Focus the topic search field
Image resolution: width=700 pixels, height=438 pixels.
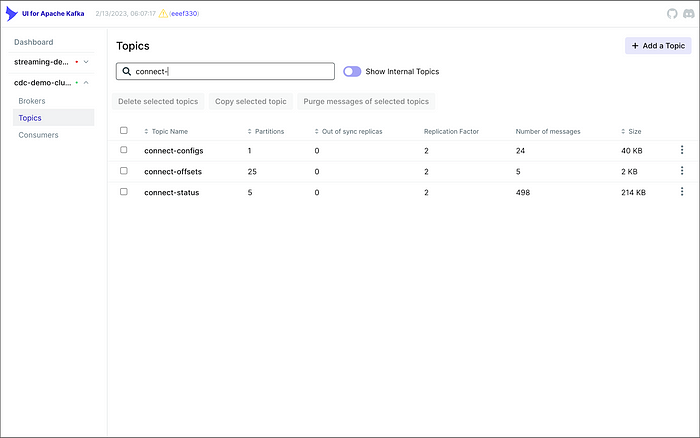point(225,71)
